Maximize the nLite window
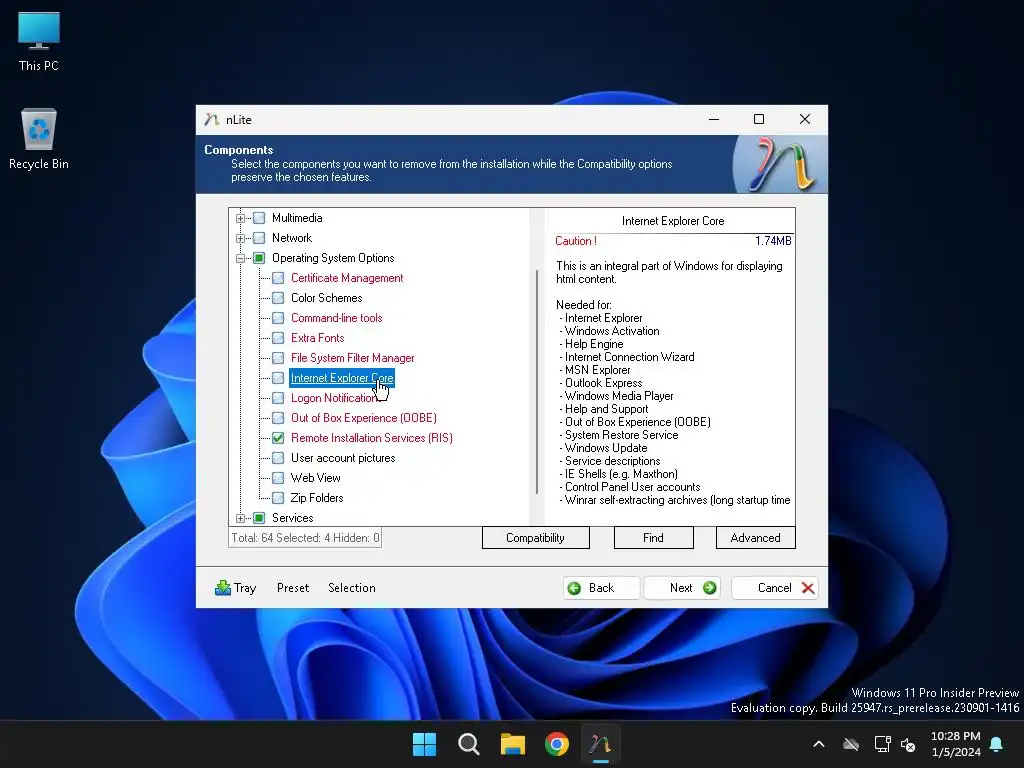Screen dimensions: 1024x768 [x=759, y=119]
